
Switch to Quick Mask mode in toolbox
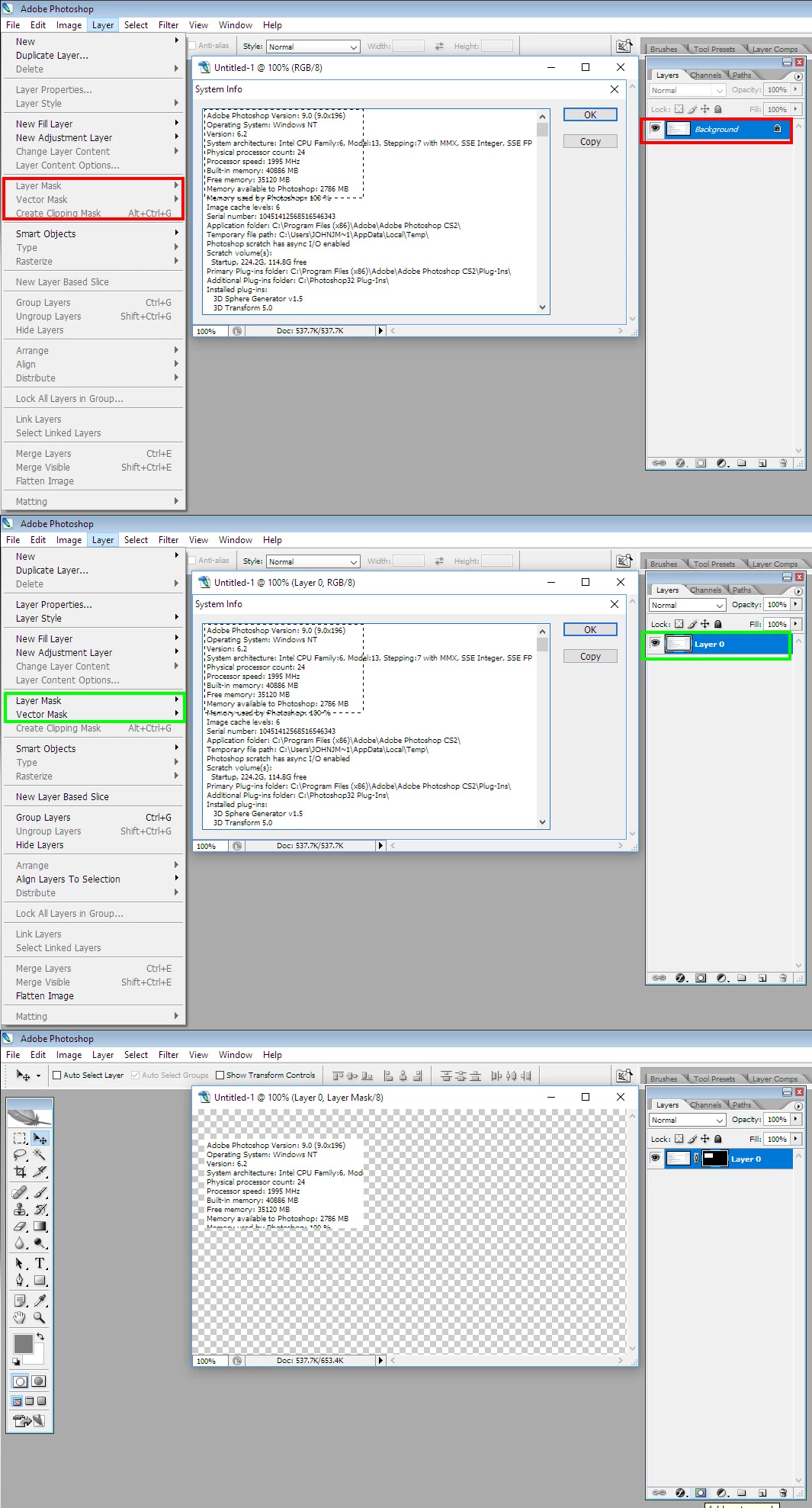click(39, 1381)
